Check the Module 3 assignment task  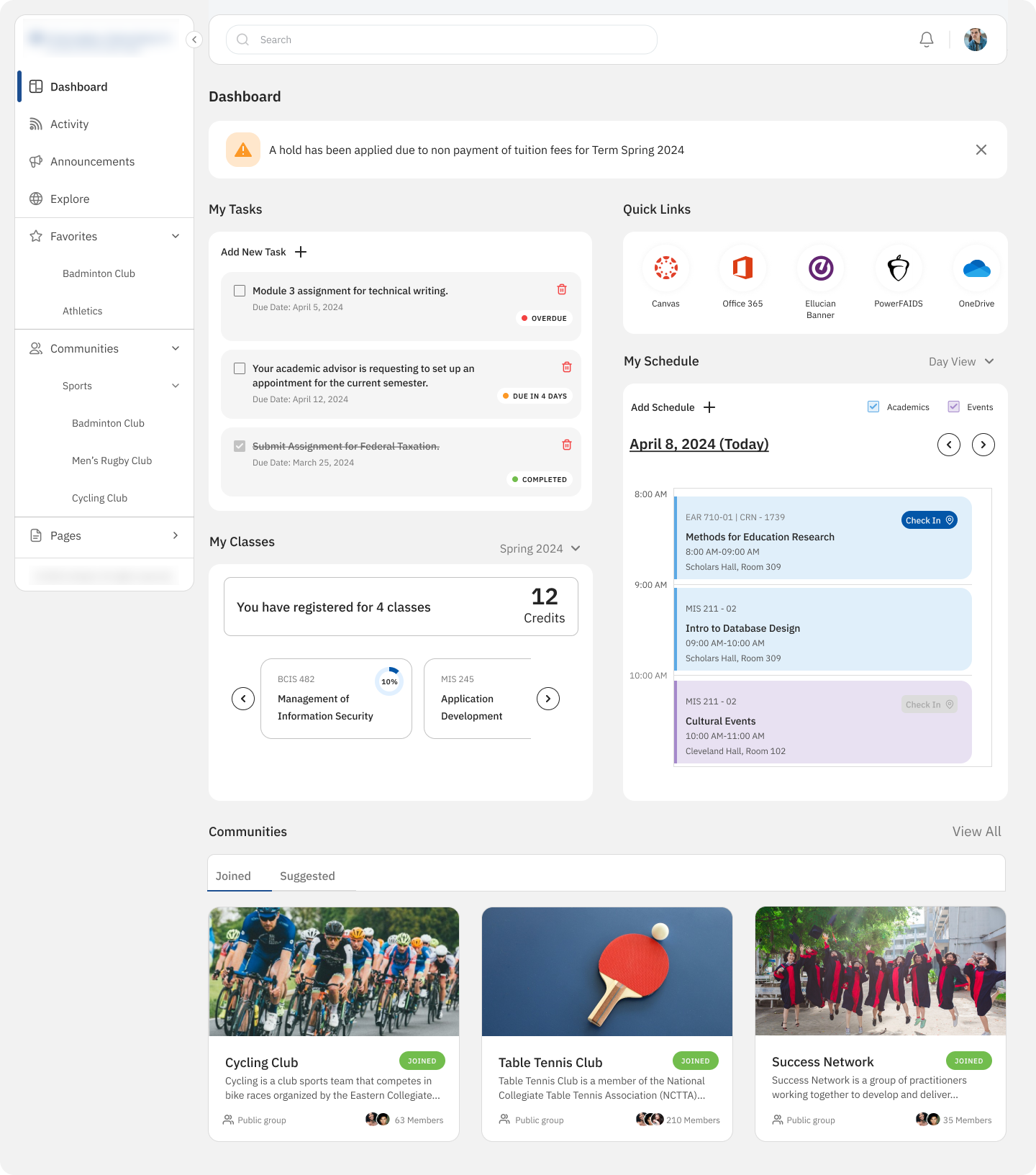(240, 291)
